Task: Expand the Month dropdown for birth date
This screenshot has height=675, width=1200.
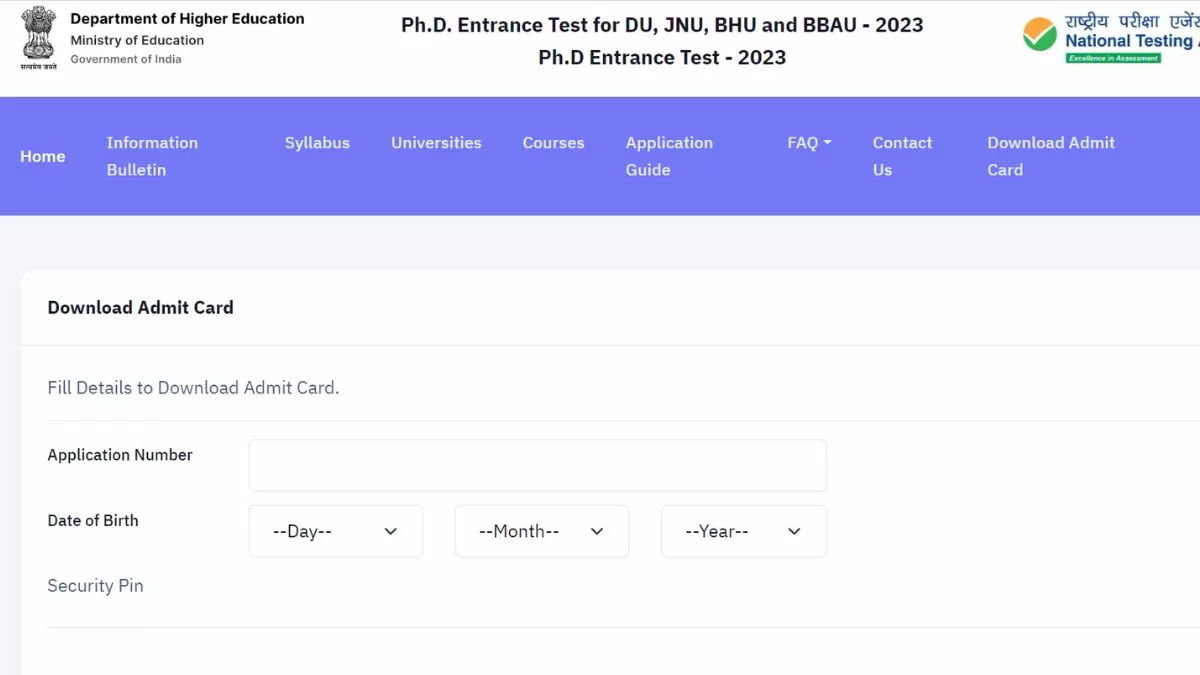Action: [542, 531]
